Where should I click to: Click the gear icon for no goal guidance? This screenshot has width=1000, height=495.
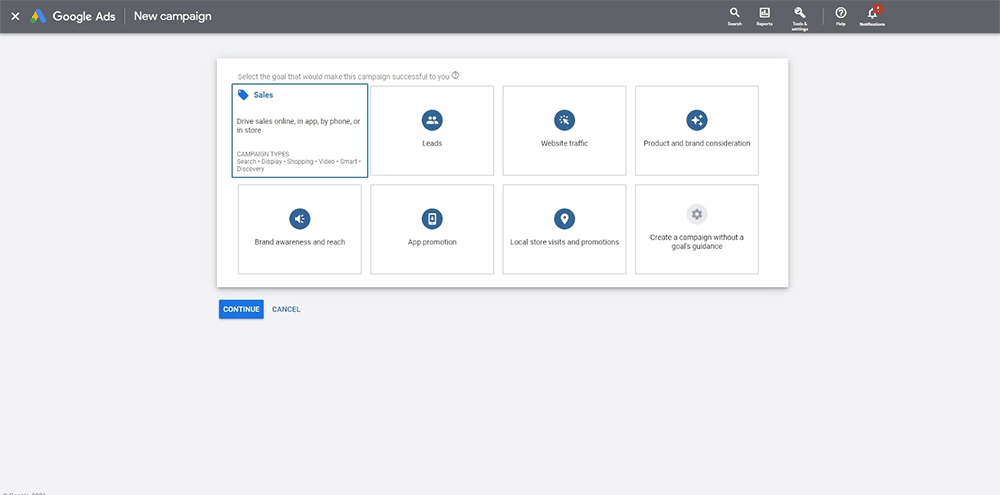pos(697,214)
